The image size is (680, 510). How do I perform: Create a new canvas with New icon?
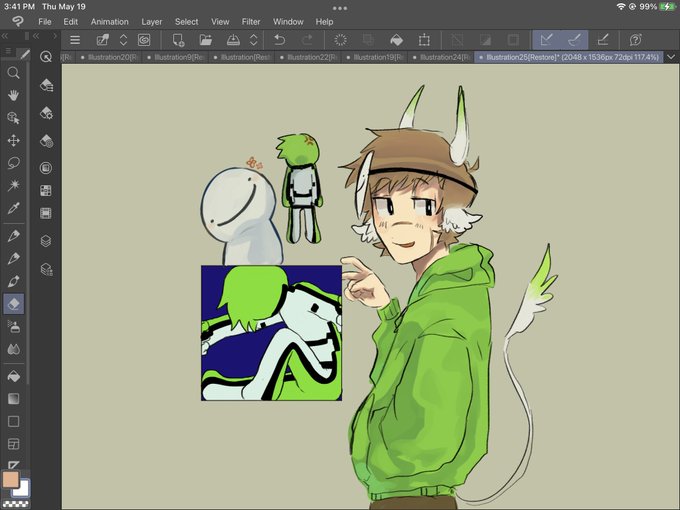click(178, 40)
